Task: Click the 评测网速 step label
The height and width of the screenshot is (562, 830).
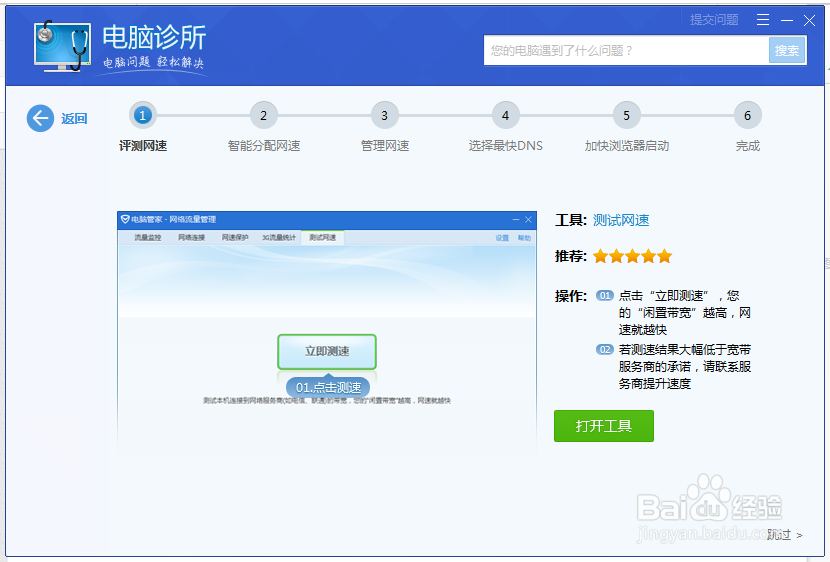Action: [x=143, y=146]
